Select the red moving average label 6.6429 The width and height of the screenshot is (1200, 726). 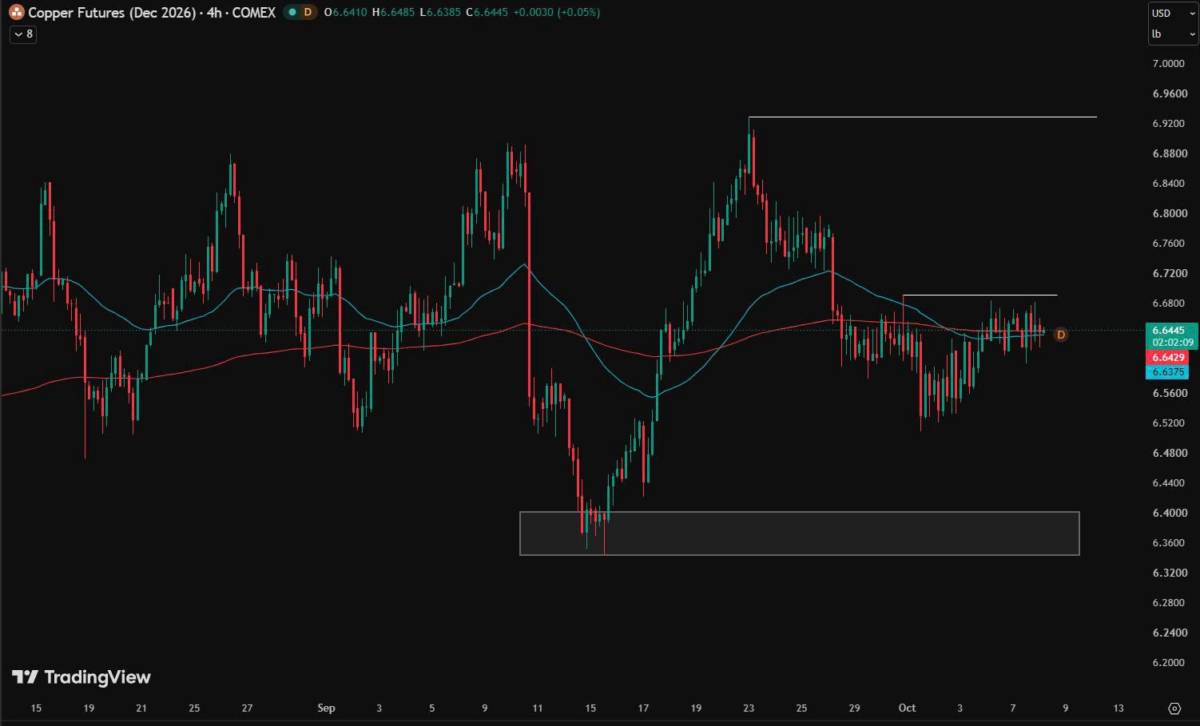[x=1168, y=357]
